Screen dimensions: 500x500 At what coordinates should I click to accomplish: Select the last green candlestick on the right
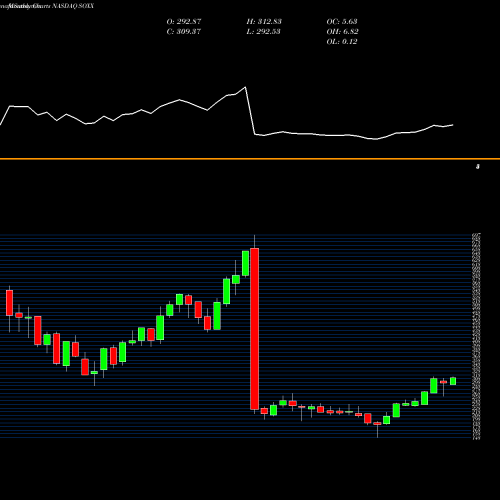[453, 381]
